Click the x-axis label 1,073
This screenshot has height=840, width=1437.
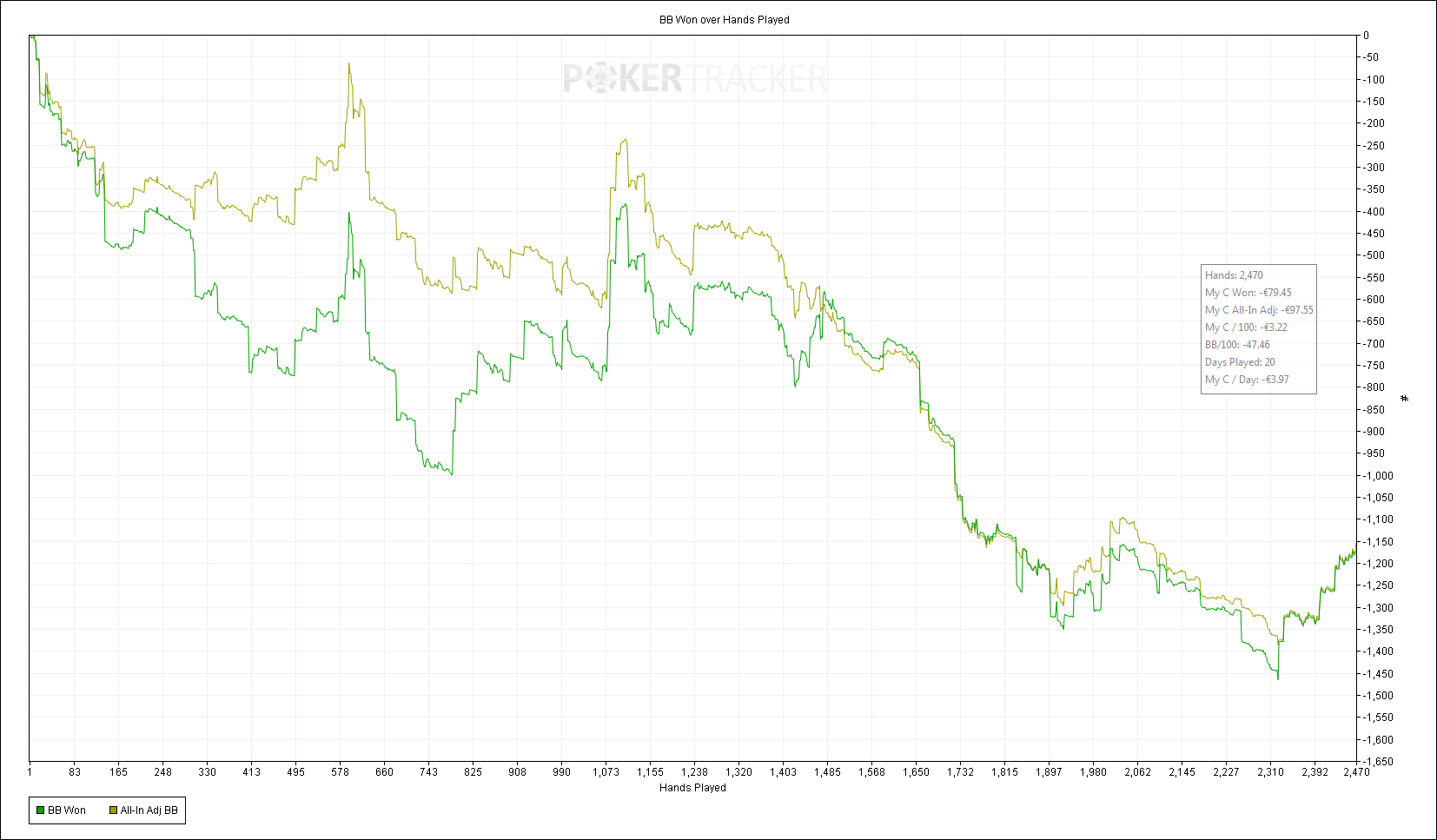pyautogui.click(x=606, y=772)
